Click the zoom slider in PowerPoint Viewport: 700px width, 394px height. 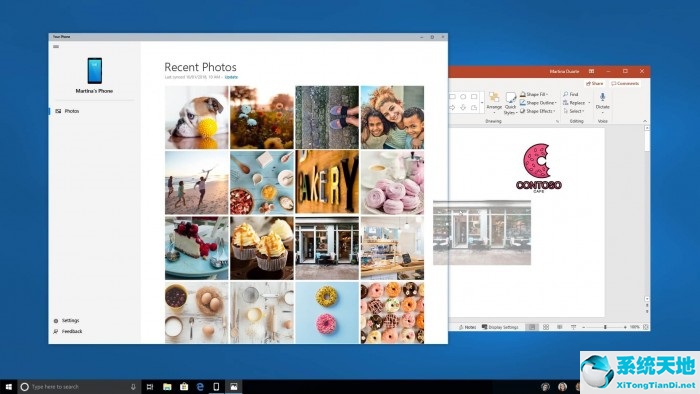click(x=604, y=327)
